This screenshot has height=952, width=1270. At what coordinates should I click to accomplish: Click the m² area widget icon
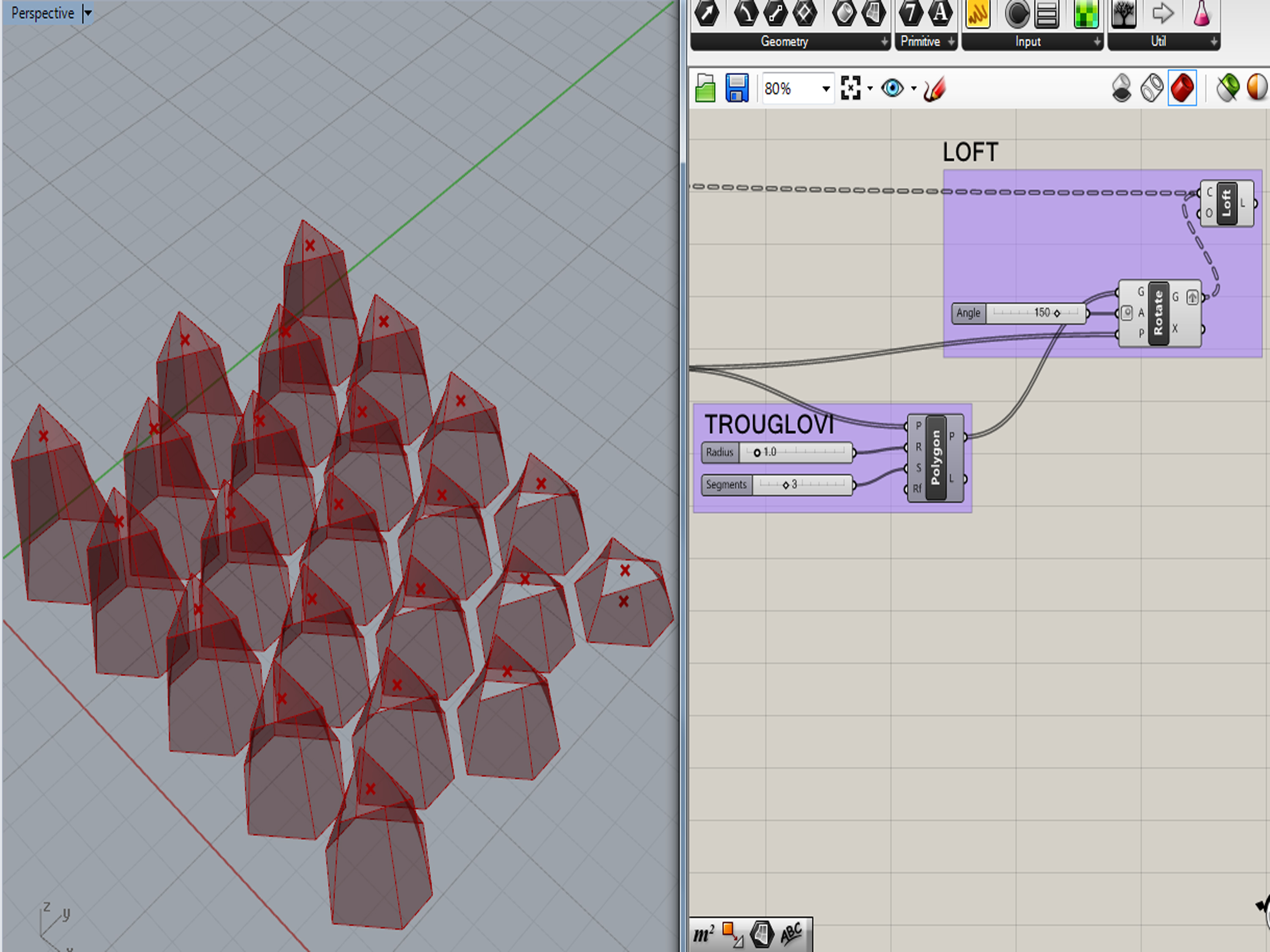coord(704,935)
